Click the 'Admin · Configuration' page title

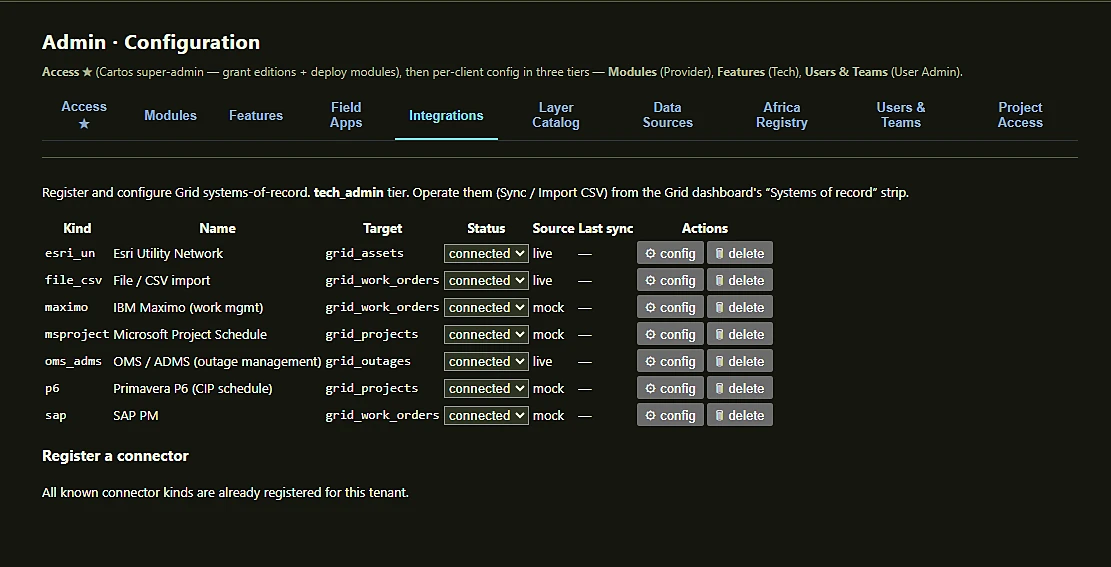(x=151, y=43)
